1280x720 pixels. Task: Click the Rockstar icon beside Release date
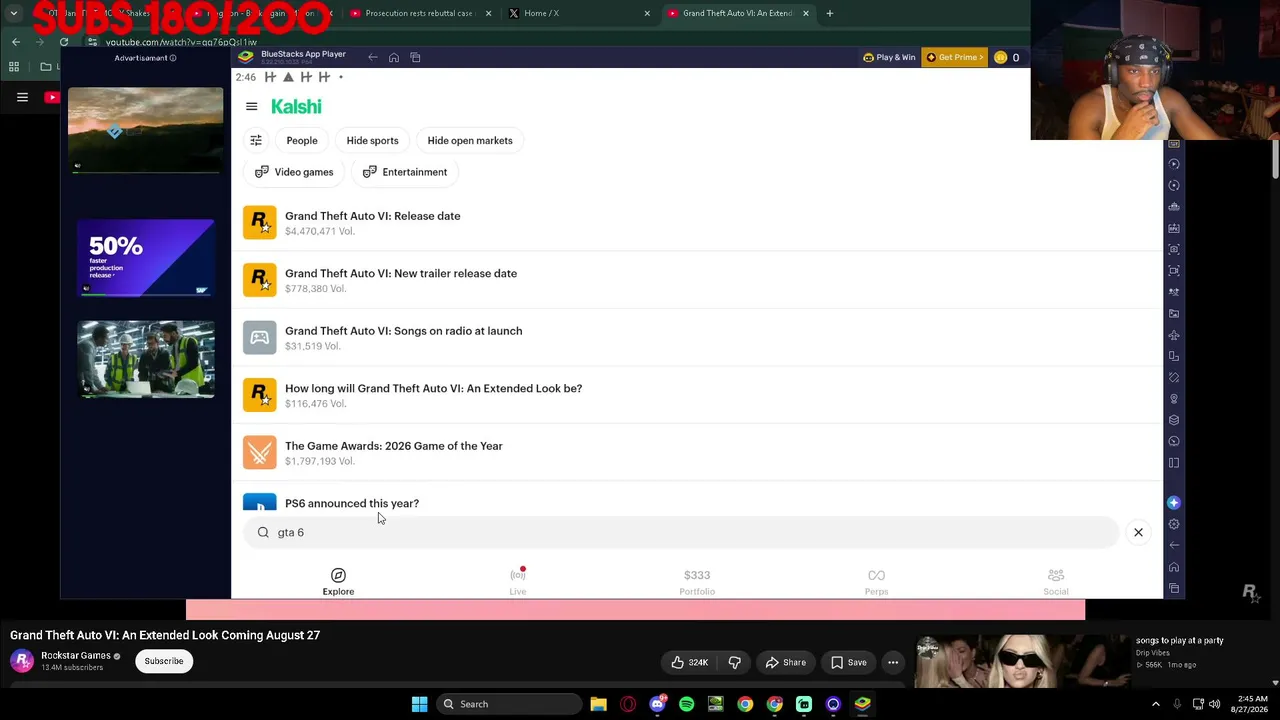259,222
